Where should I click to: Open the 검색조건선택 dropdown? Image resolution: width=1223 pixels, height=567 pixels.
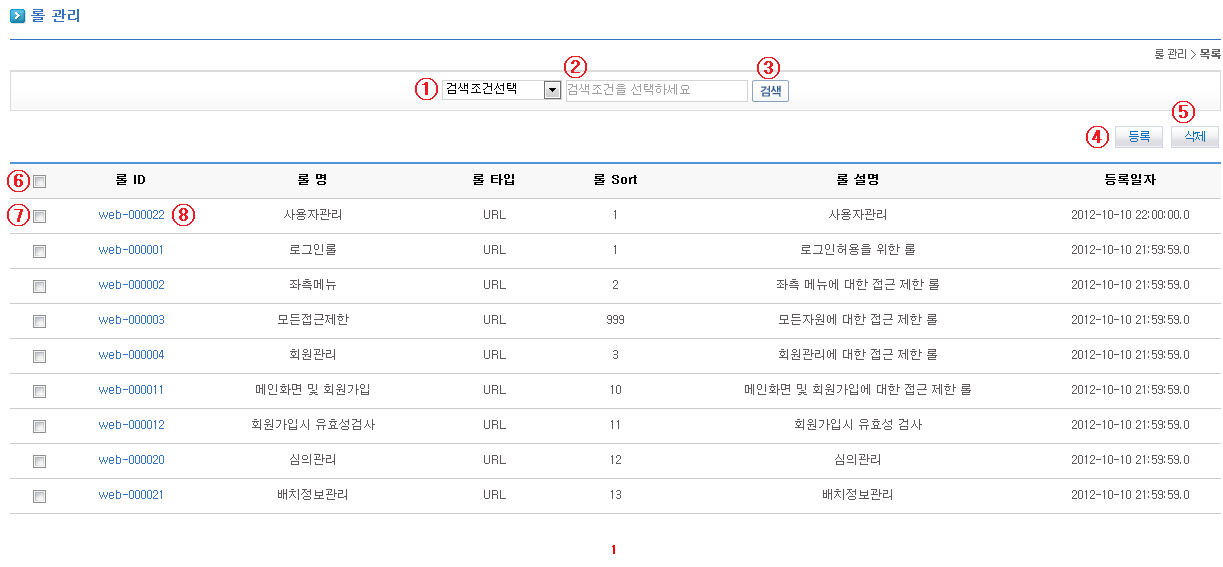tap(501, 90)
